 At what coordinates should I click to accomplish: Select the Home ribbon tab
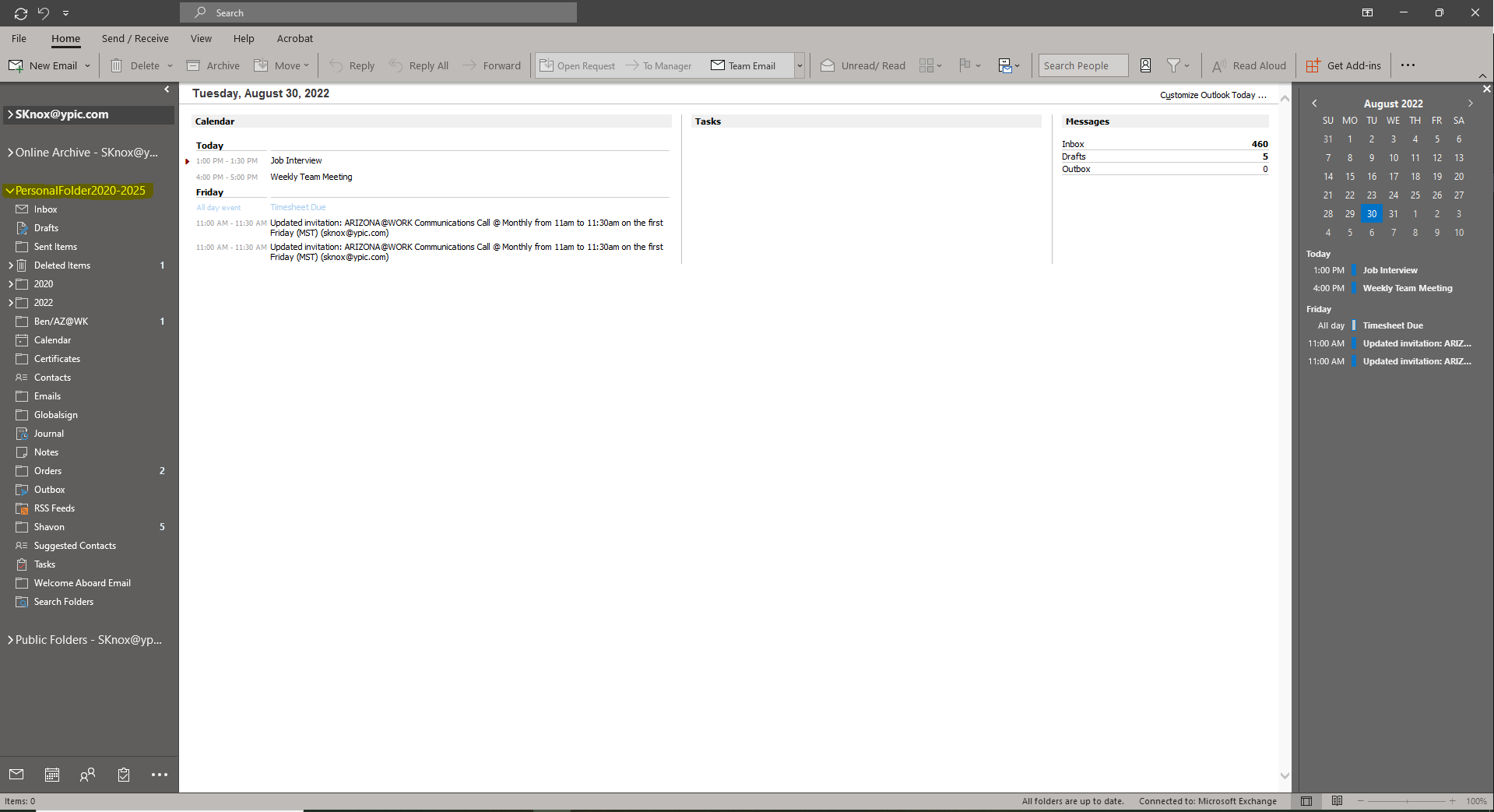tap(65, 38)
